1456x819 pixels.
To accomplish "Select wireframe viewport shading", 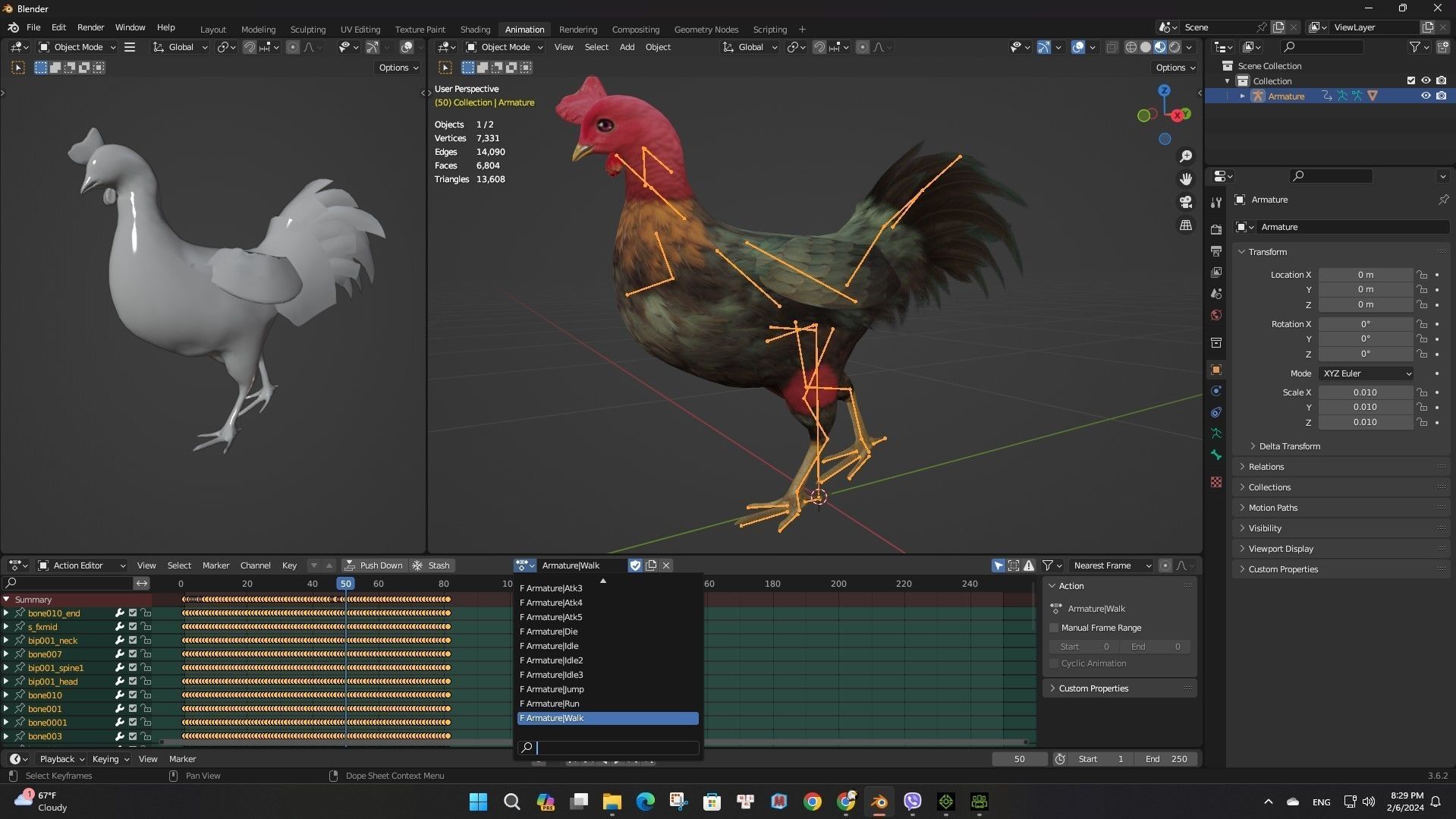I will [x=1131, y=47].
